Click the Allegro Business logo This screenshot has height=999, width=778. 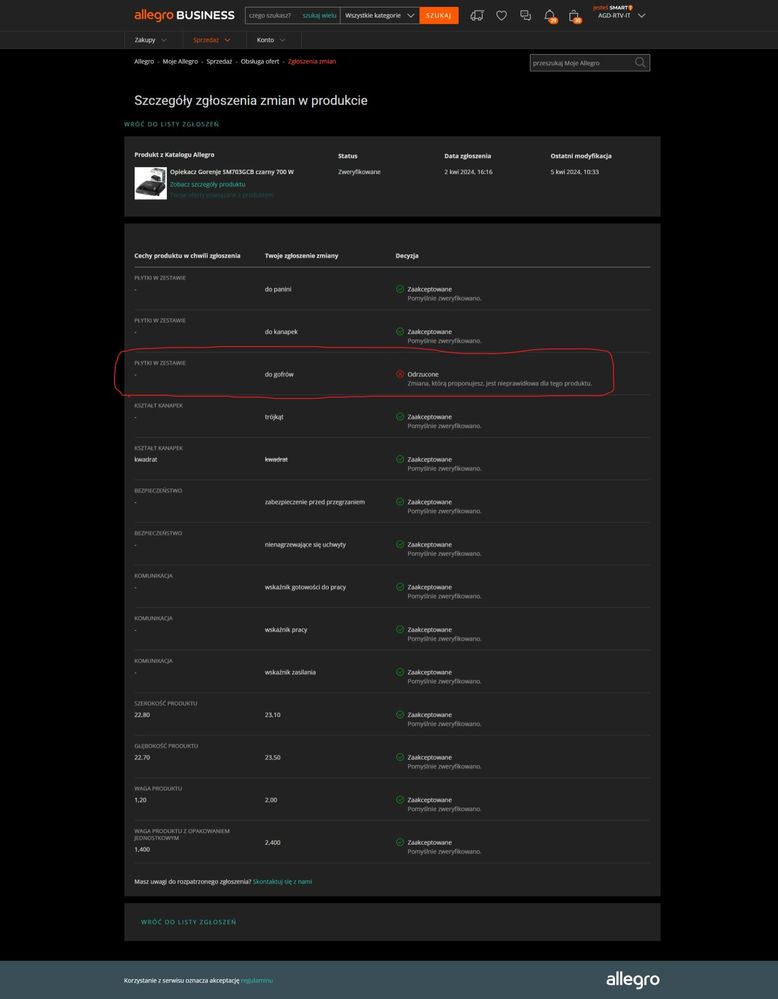click(184, 15)
